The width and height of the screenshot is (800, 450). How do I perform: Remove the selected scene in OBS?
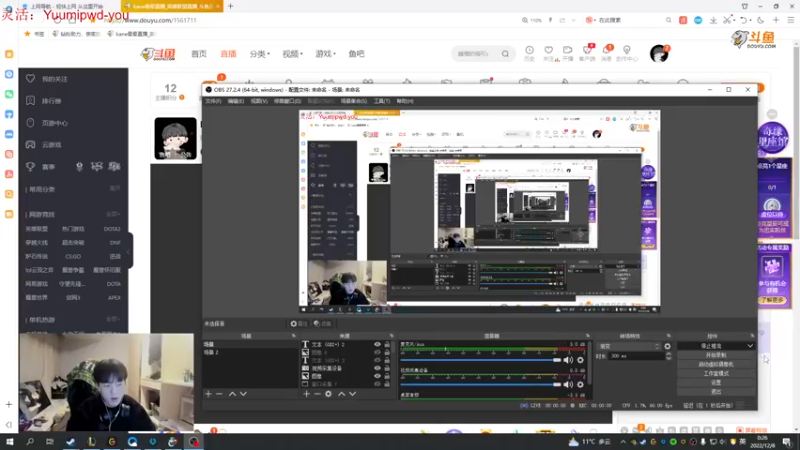pyautogui.click(x=219, y=394)
